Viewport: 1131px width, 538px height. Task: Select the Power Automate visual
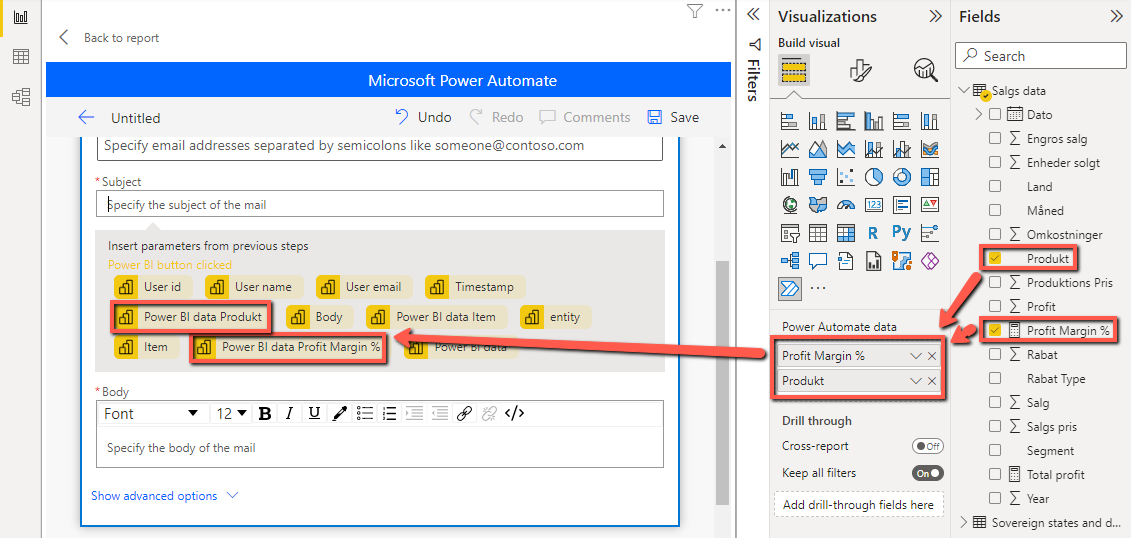790,288
